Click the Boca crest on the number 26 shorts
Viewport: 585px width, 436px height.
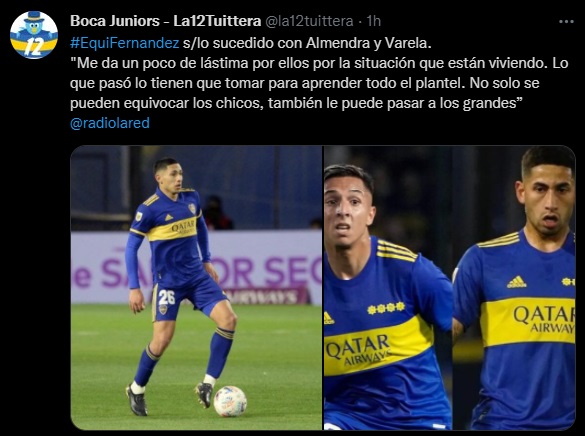(163, 309)
